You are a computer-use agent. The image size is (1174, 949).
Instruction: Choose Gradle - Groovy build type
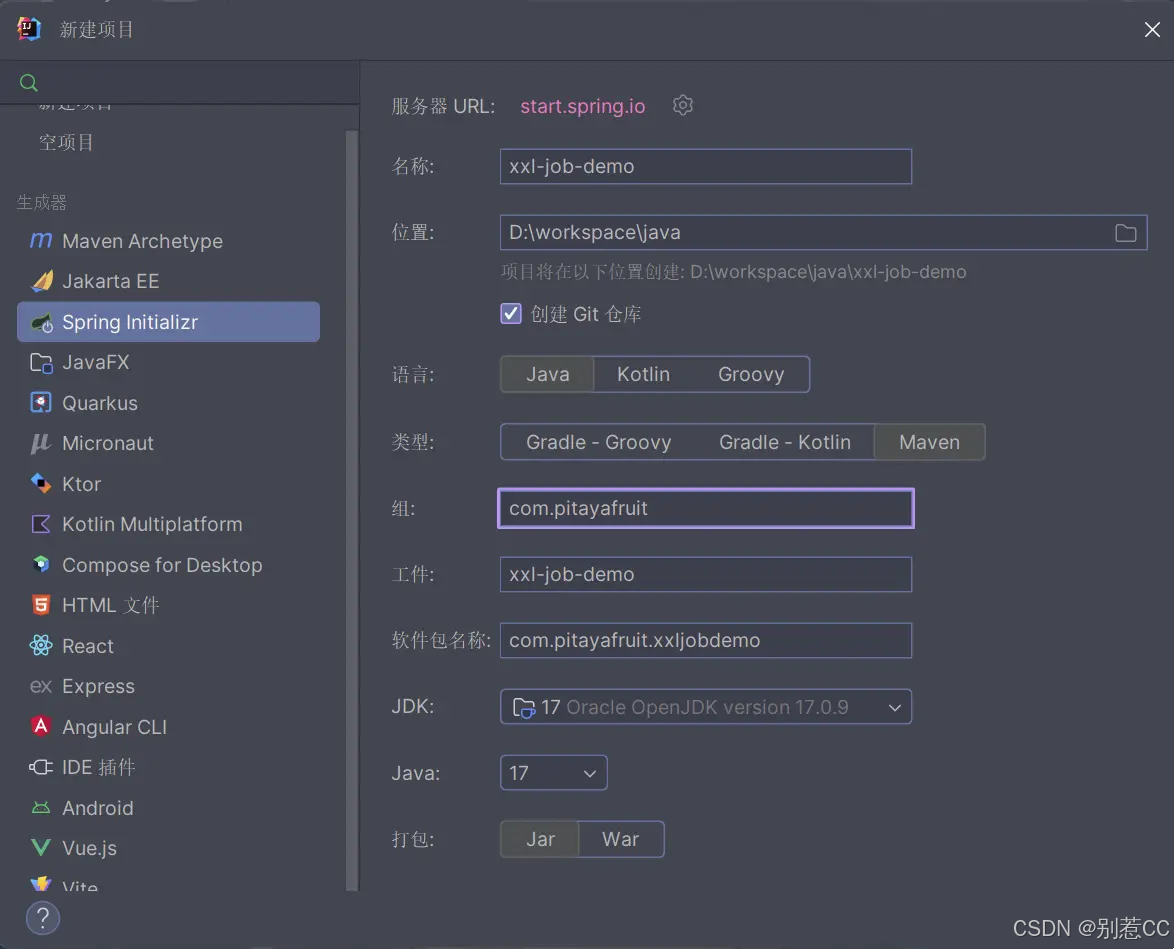pyautogui.click(x=598, y=442)
